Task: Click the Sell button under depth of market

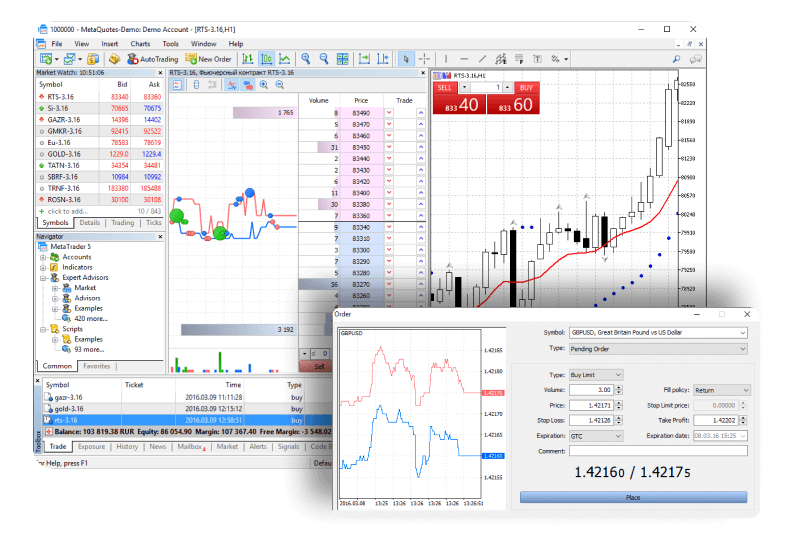Action: tap(316, 366)
